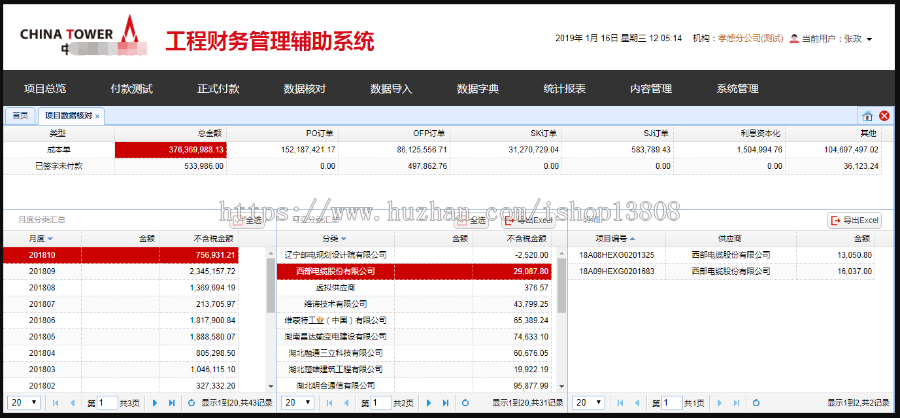Open the 数据字典 menu
The height and width of the screenshot is (418, 900).
click(478, 89)
